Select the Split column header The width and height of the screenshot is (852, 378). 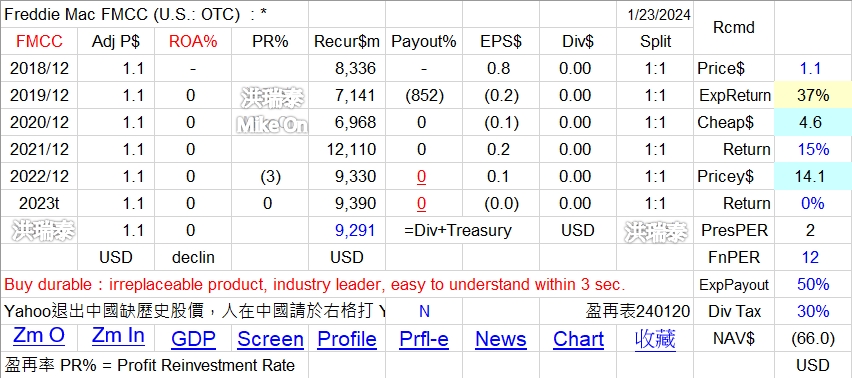(x=655, y=41)
